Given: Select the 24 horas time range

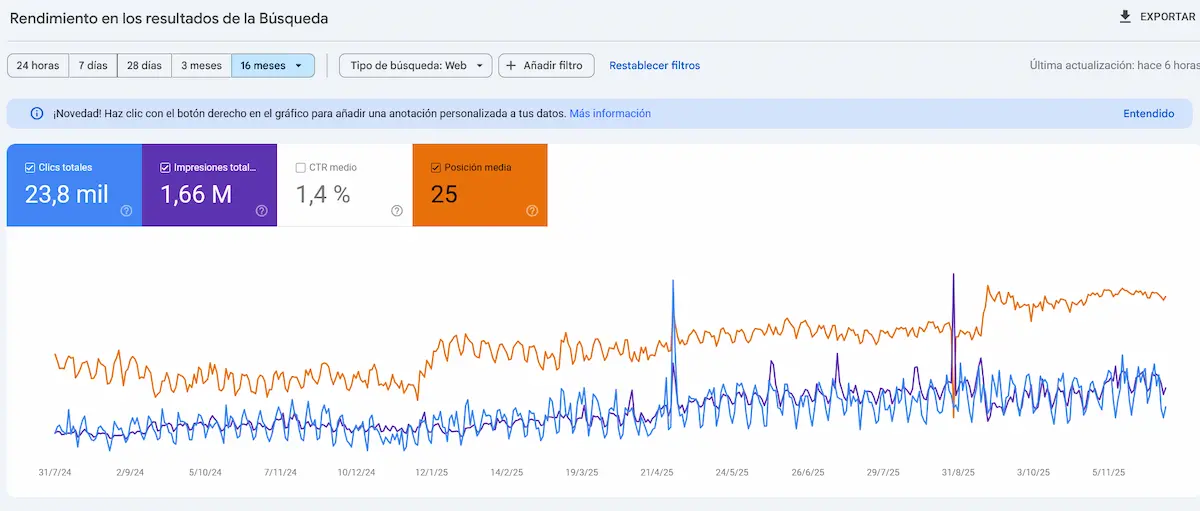Looking at the screenshot, I should (x=38, y=66).
